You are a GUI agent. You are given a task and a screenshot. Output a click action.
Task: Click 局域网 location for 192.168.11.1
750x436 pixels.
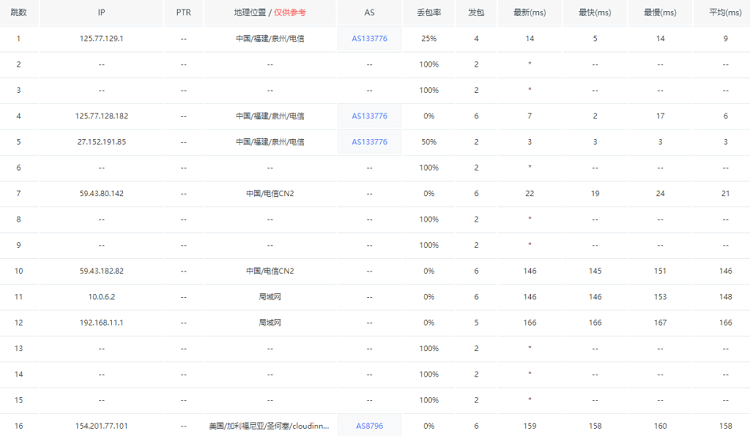[x=270, y=323]
